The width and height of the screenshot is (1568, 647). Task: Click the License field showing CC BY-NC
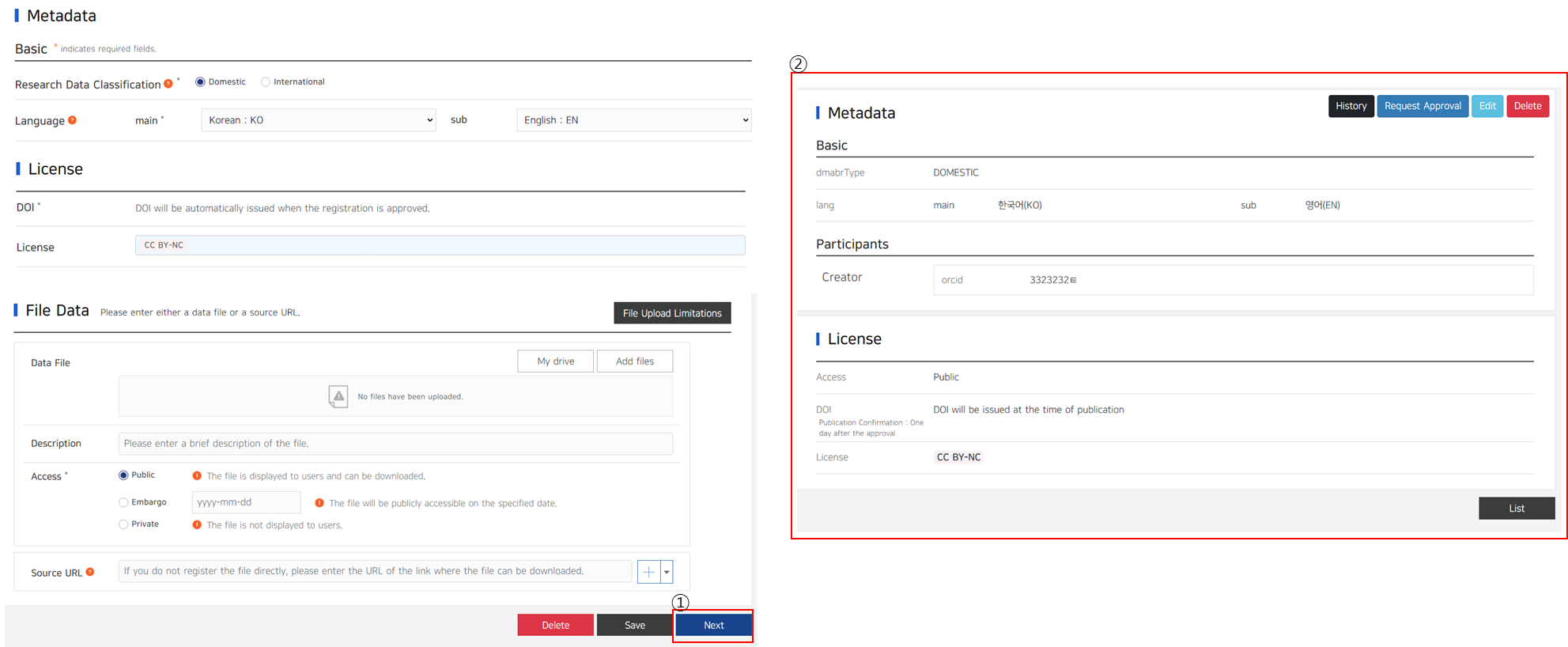(440, 245)
